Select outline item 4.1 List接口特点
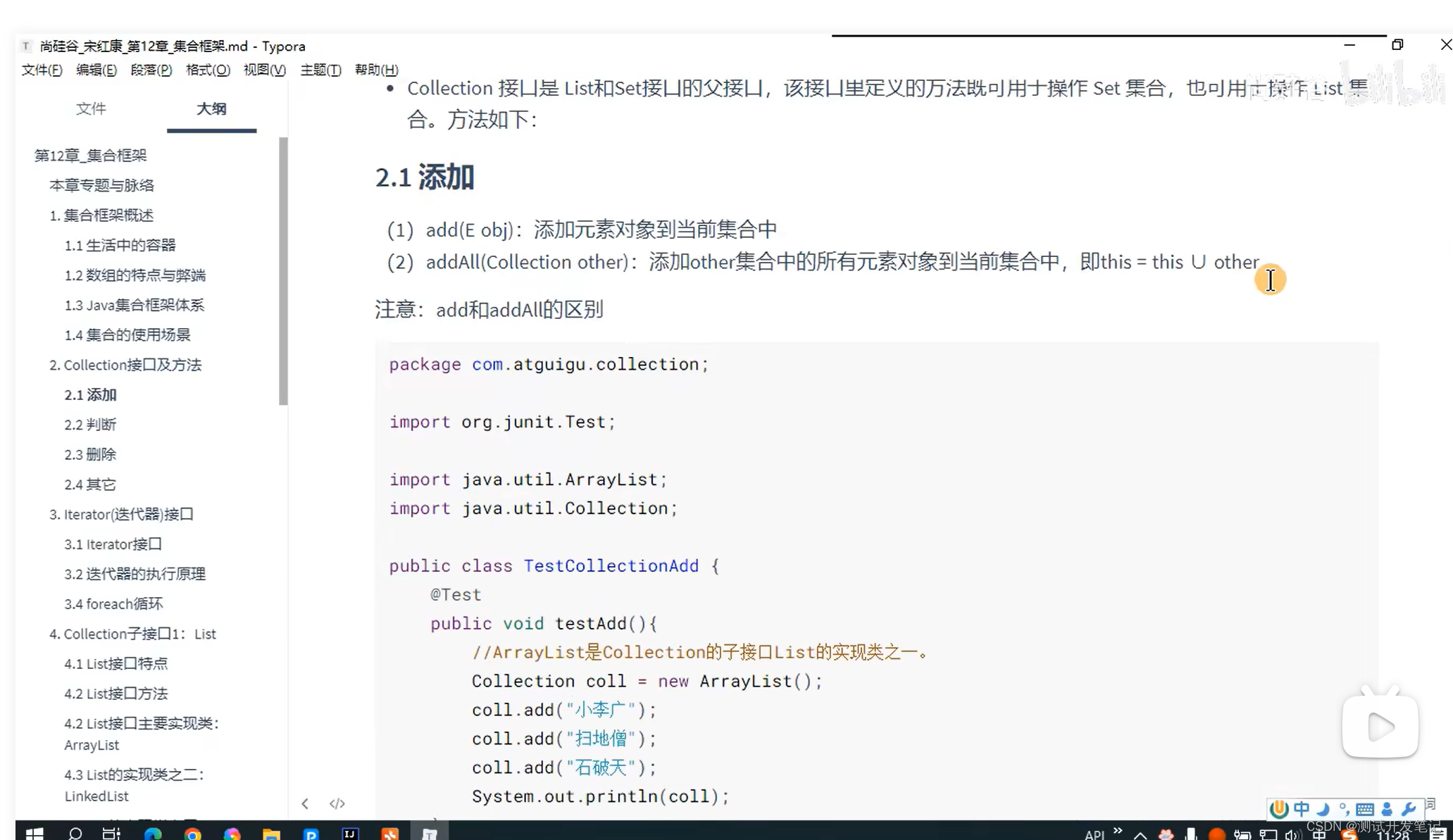The width and height of the screenshot is (1453, 840). coord(116,664)
